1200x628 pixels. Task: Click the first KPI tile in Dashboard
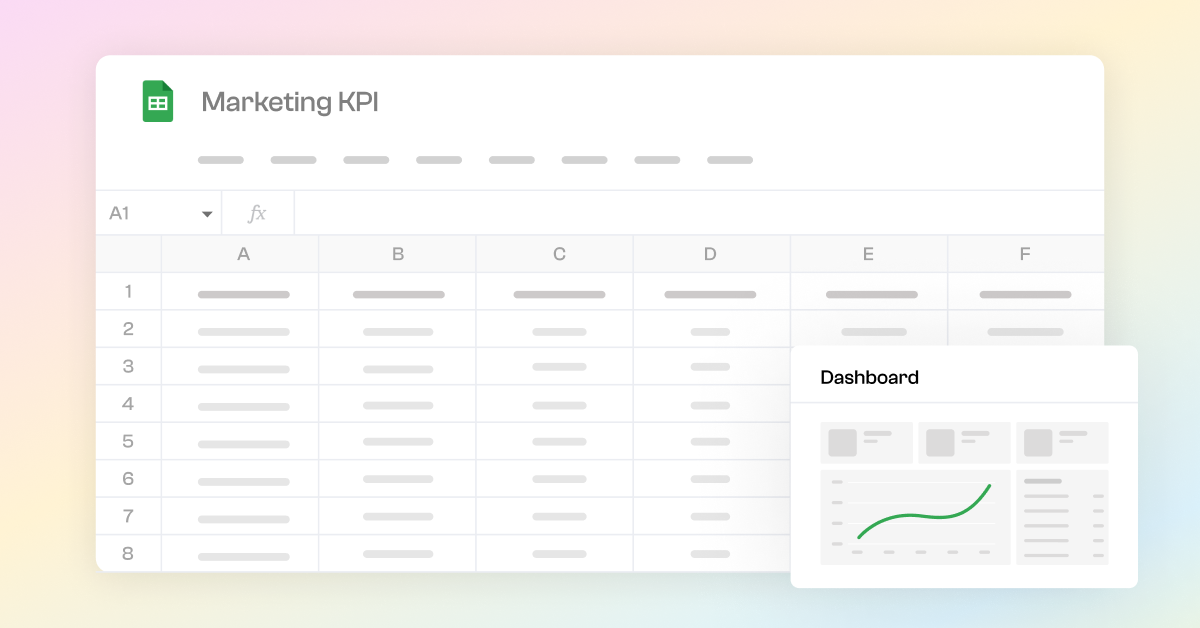pos(866,442)
